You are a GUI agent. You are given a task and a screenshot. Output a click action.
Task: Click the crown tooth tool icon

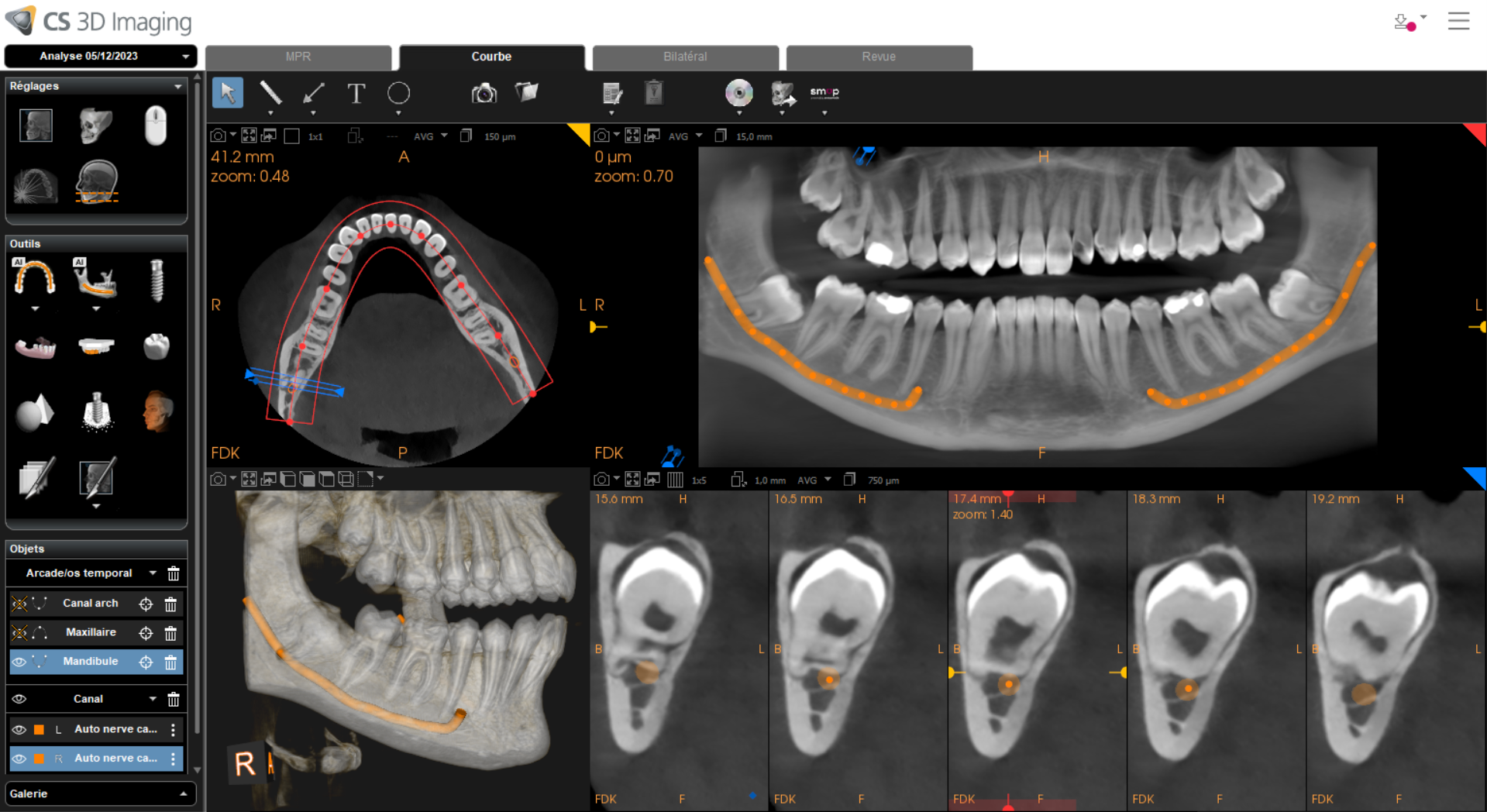157,346
